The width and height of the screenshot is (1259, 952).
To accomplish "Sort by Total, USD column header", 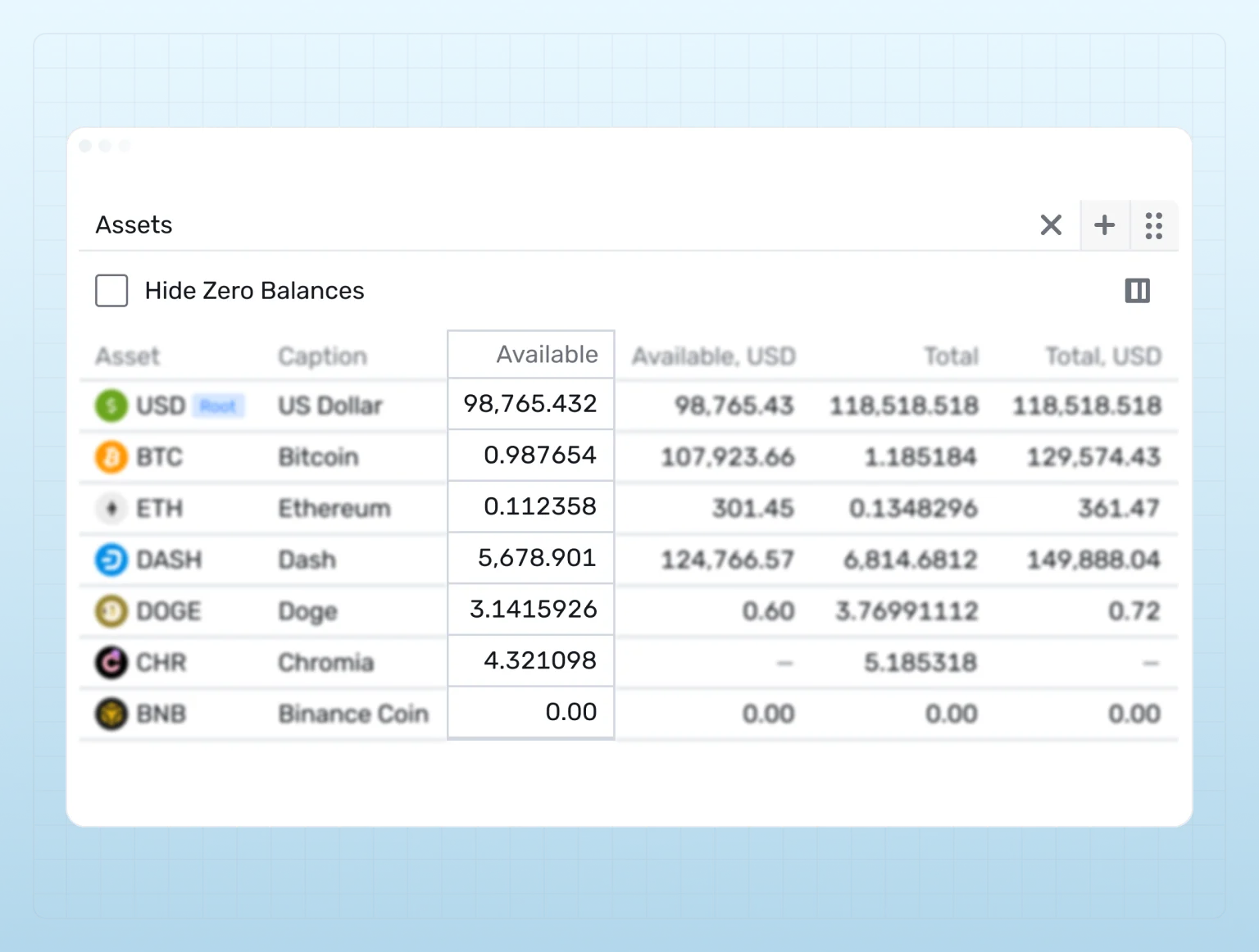I will 1103,356.
